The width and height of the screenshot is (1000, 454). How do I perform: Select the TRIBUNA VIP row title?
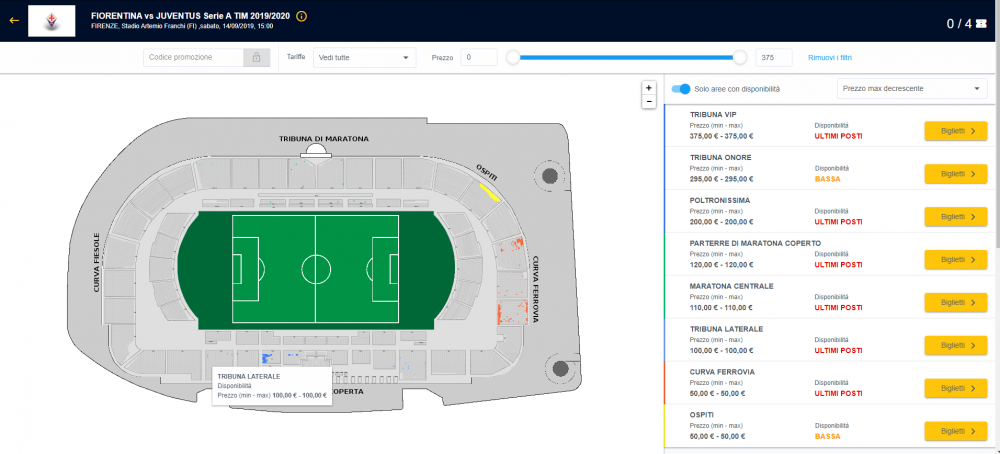tap(713, 115)
